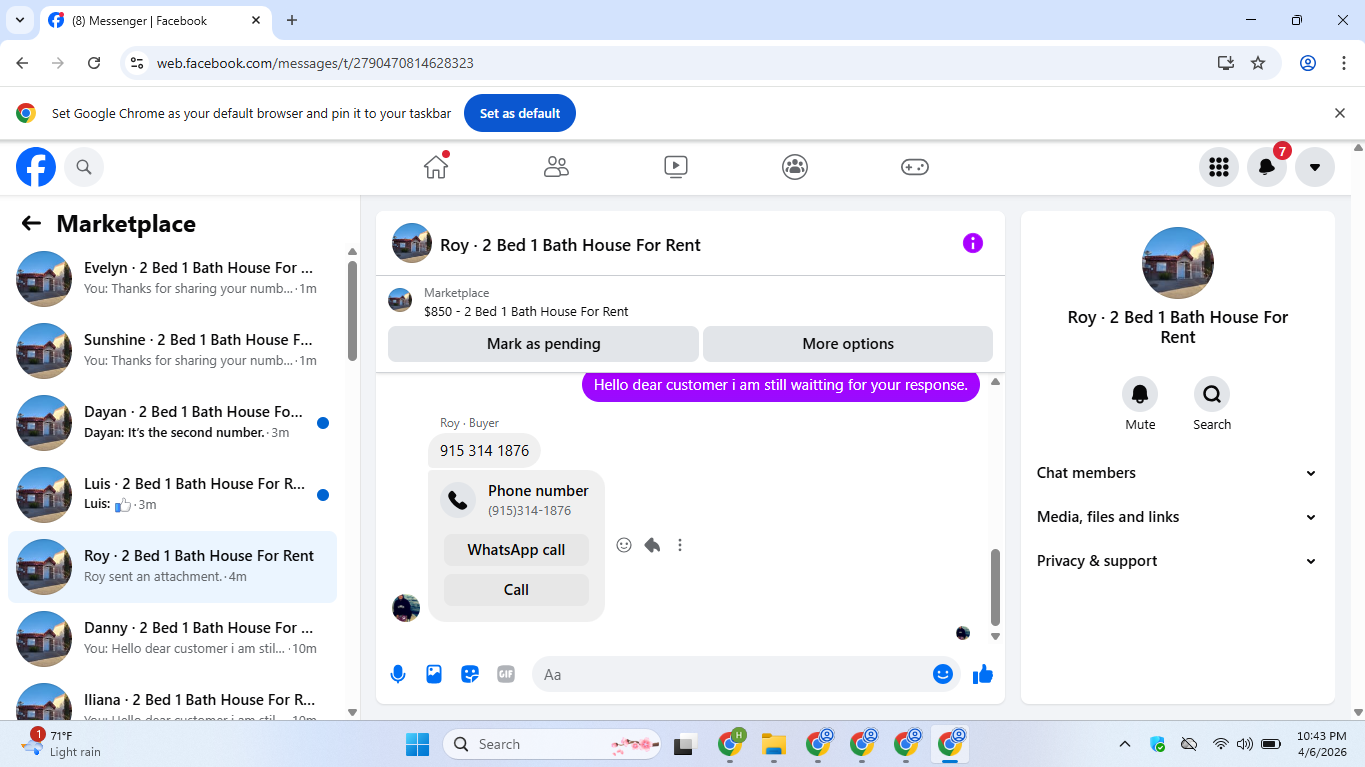
Task: Open a new browser tab
Action: pyautogui.click(x=292, y=20)
